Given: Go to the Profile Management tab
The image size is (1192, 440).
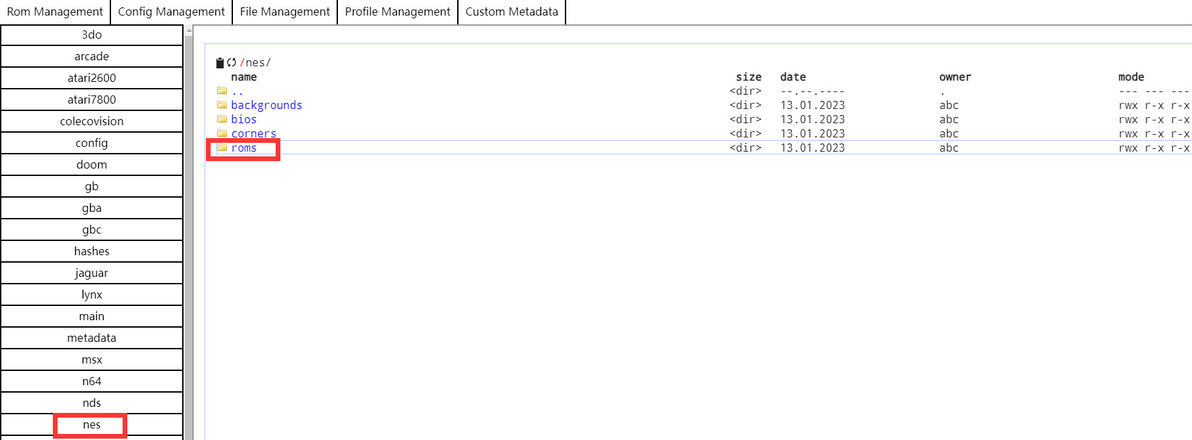Looking at the screenshot, I should pos(398,12).
